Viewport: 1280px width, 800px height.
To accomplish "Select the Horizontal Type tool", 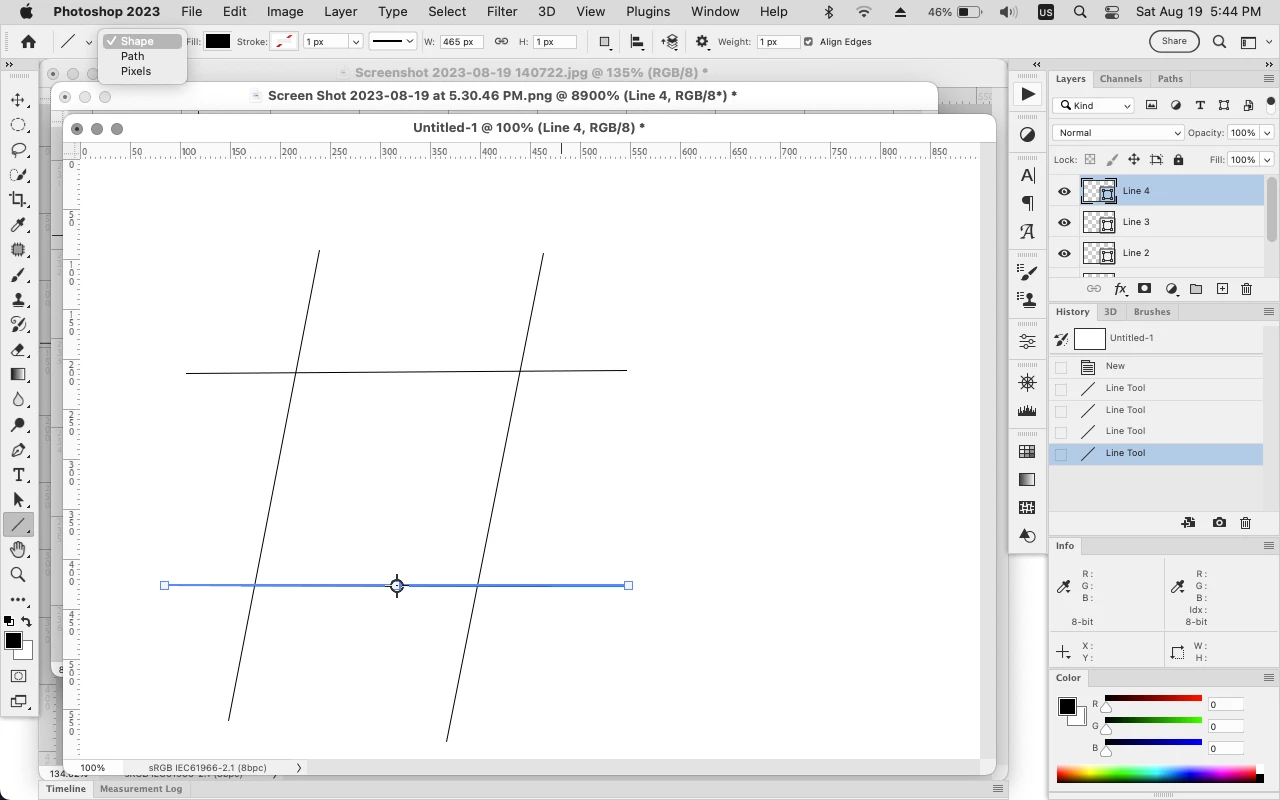I will 18,475.
